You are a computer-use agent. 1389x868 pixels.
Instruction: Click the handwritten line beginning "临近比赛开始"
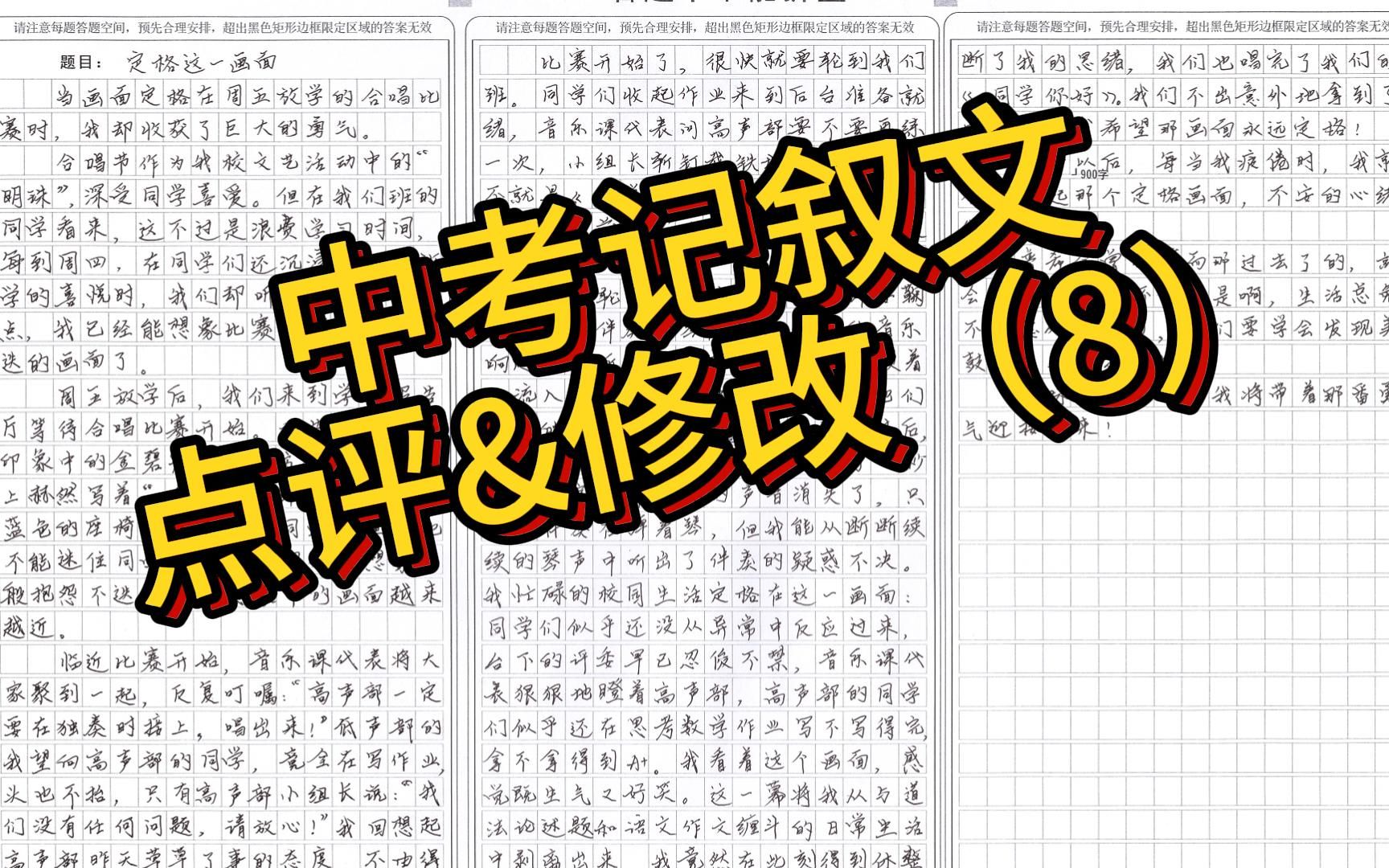point(249,661)
